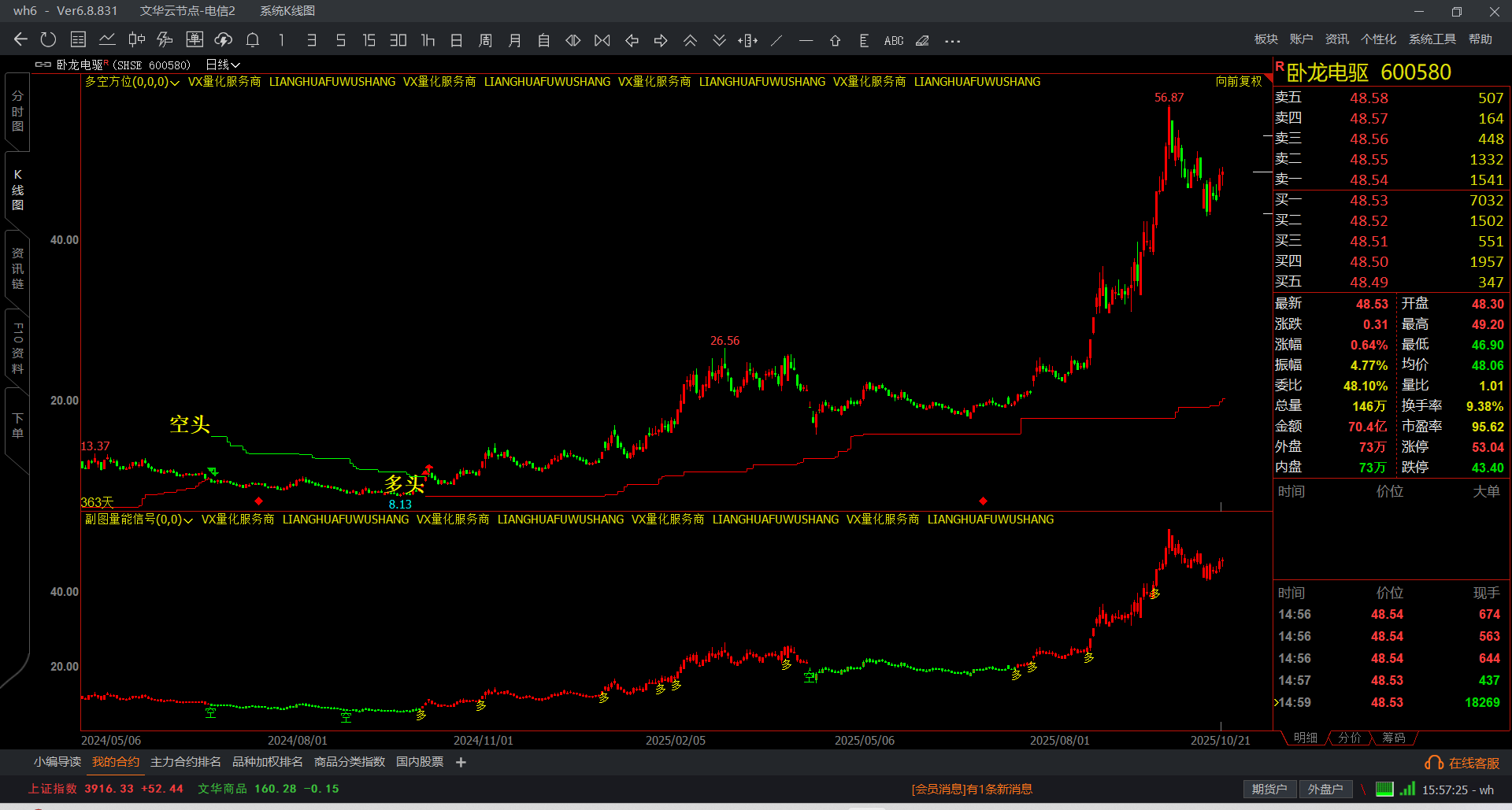Screen dimensions: 1512x810
Task: Click the left outlined arrow icon
Action: coord(632,40)
